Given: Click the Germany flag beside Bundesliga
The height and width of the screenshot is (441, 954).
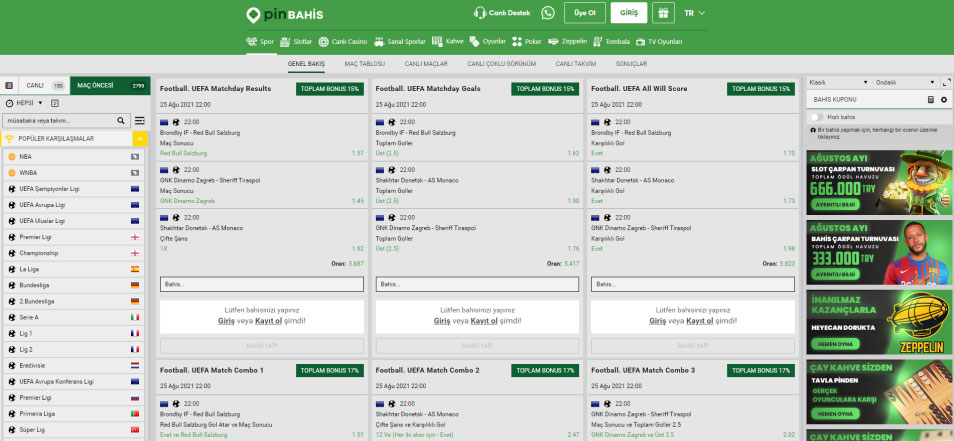Looking at the screenshot, I should point(135,285).
